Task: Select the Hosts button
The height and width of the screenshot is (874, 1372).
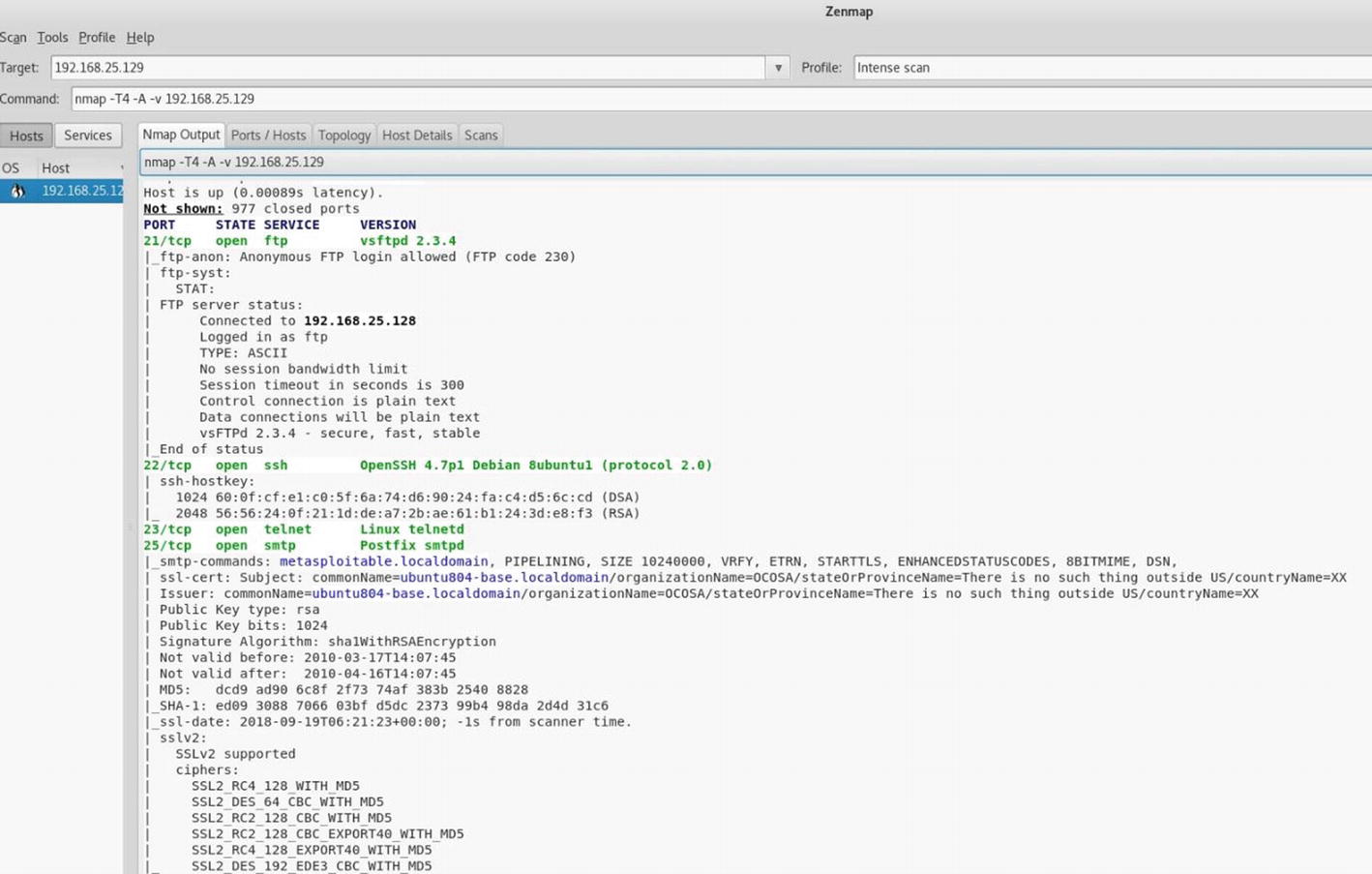Action: click(x=26, y=136)
